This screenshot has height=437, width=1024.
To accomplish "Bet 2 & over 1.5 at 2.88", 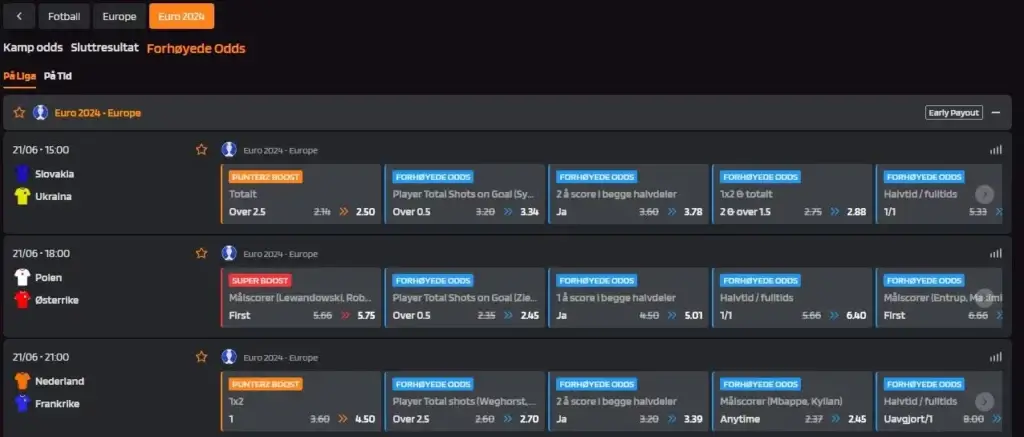I will pyautogui.click(x=792, y=194).
